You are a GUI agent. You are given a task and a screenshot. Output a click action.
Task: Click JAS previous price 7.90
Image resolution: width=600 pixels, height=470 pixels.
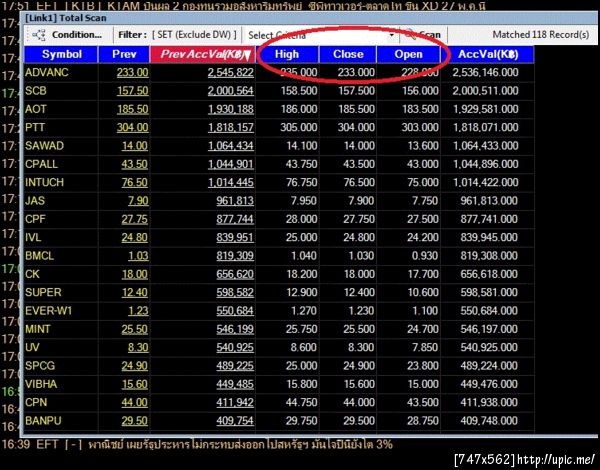click(x=138, y=201)
